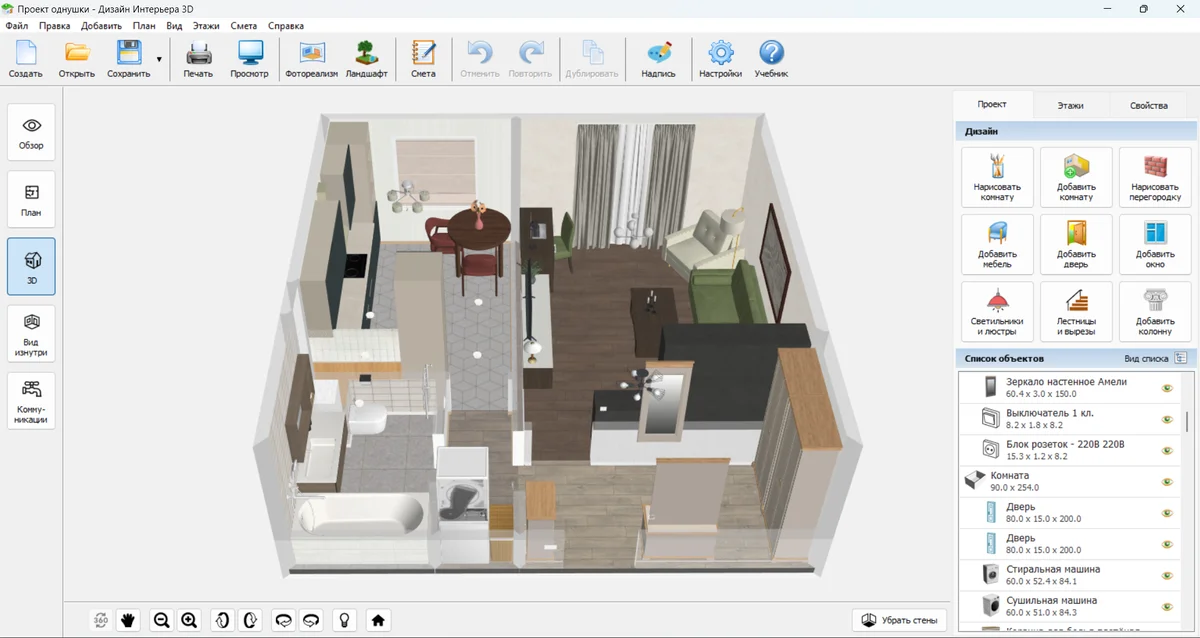This screenshot has height=638, width=1200.
Task: Select the hand pan tool
Action: [x=128, y=620]
